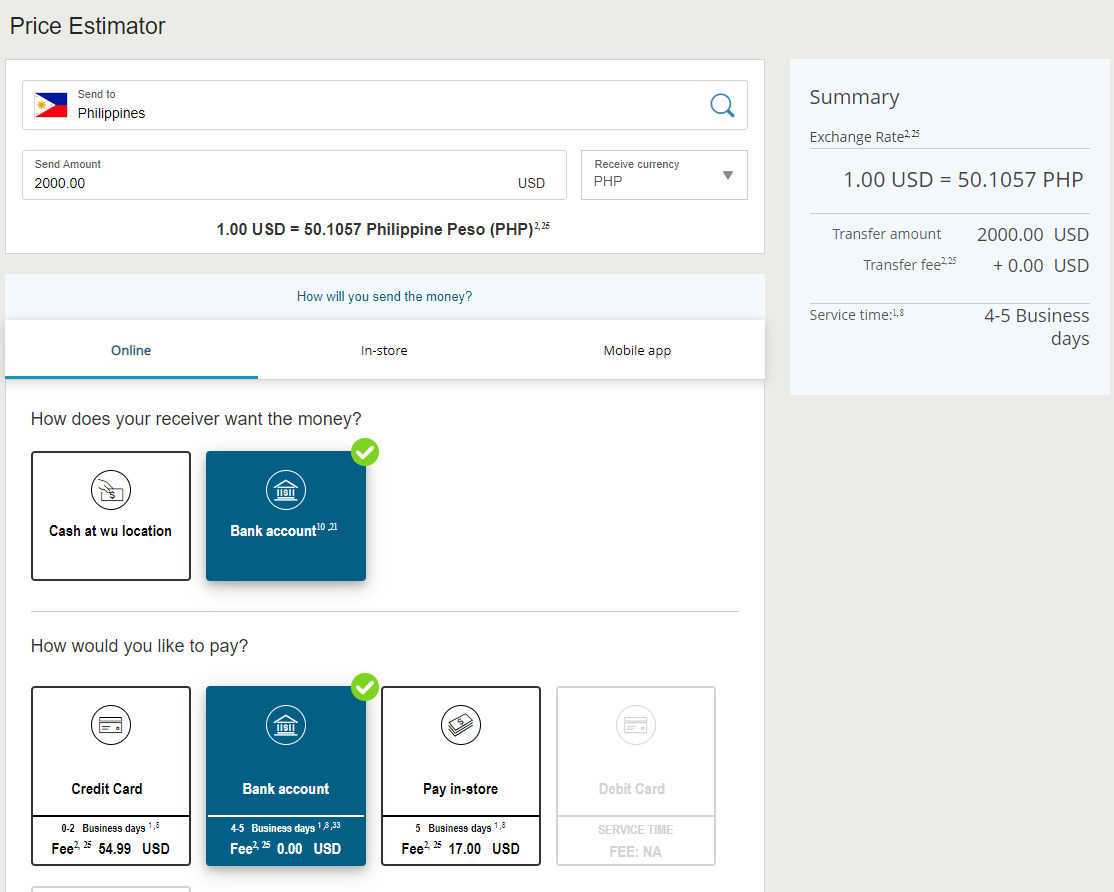Click the 5 Business days text under Pay in-store
Screen dimensions: 1114x892
pyautogui.click(x=460, y=827)
